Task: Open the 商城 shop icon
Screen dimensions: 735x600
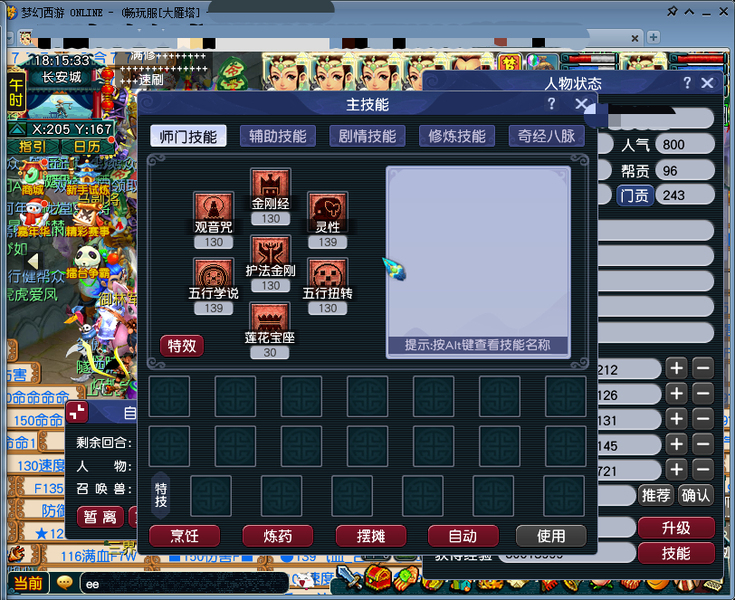Action: (x=32, y=179)
